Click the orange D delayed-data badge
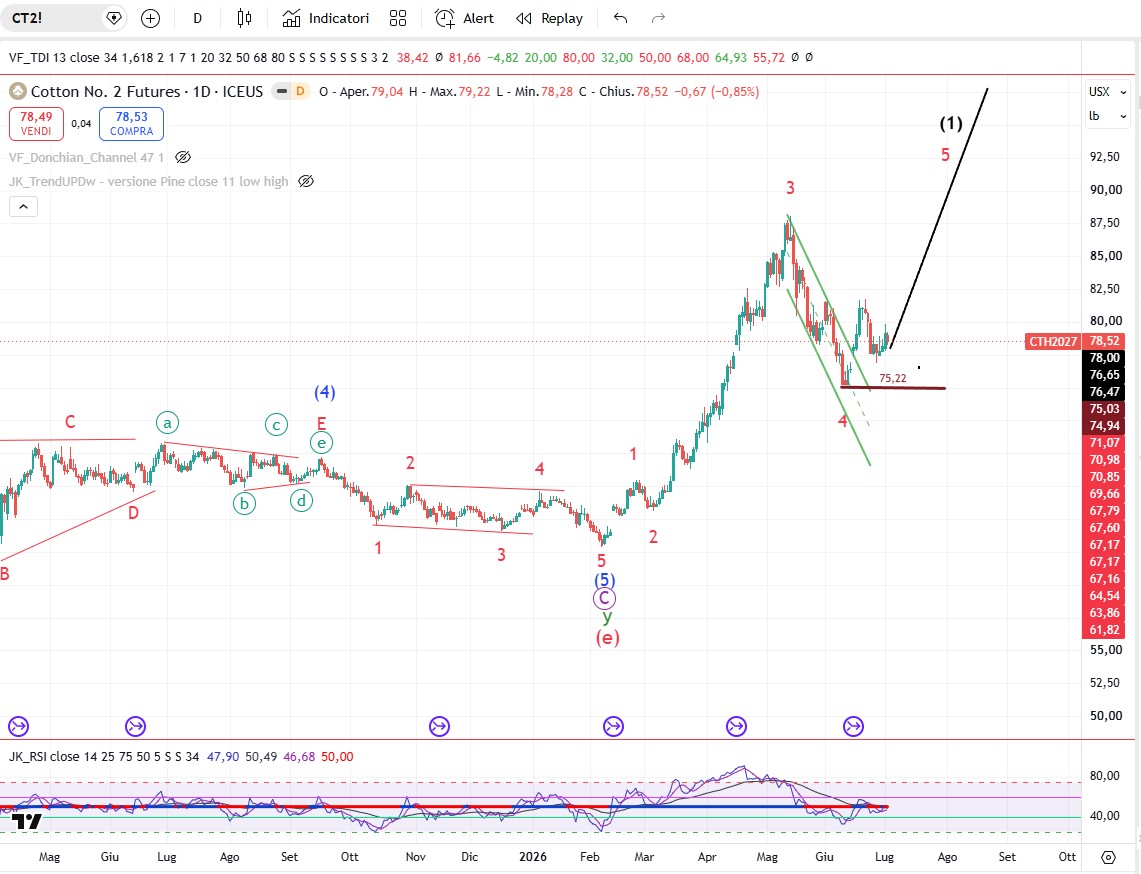Image resolution: width=1141 pixels, height=874 pixels. coord(300,92)
